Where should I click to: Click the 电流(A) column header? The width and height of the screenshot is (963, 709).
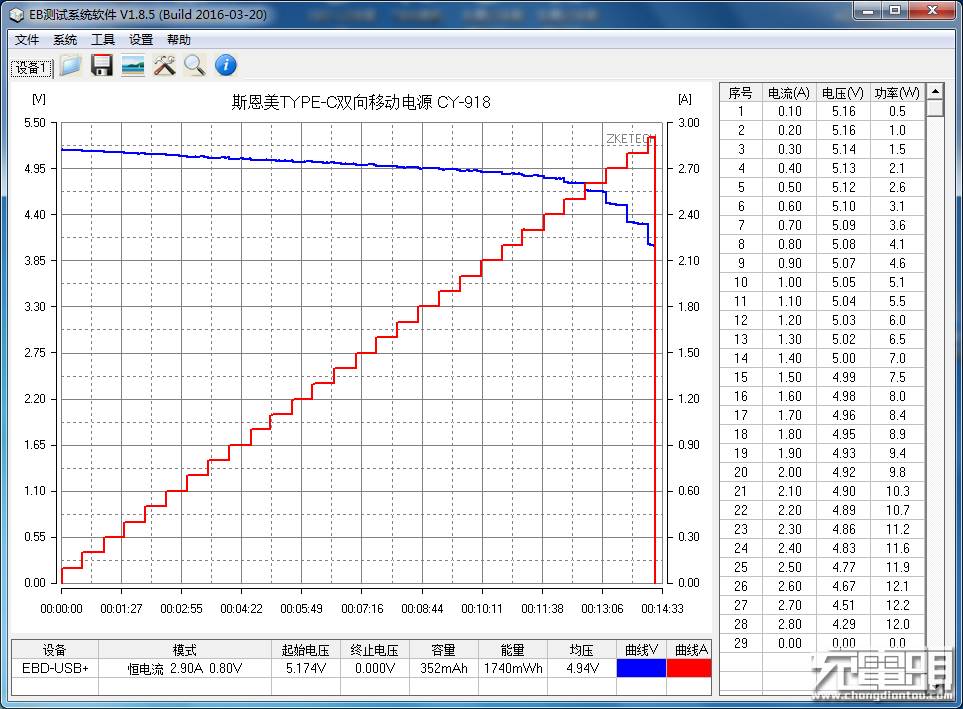click(x=789, y=93)
